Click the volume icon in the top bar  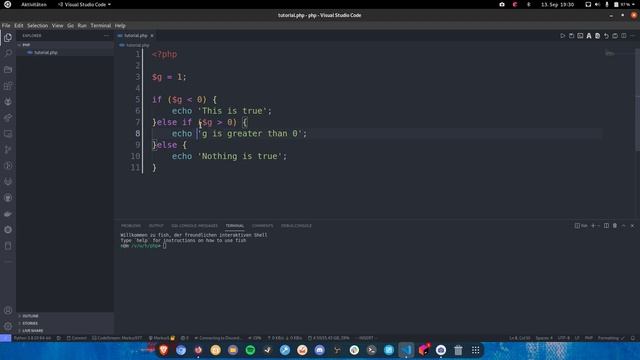click(598, 4)
